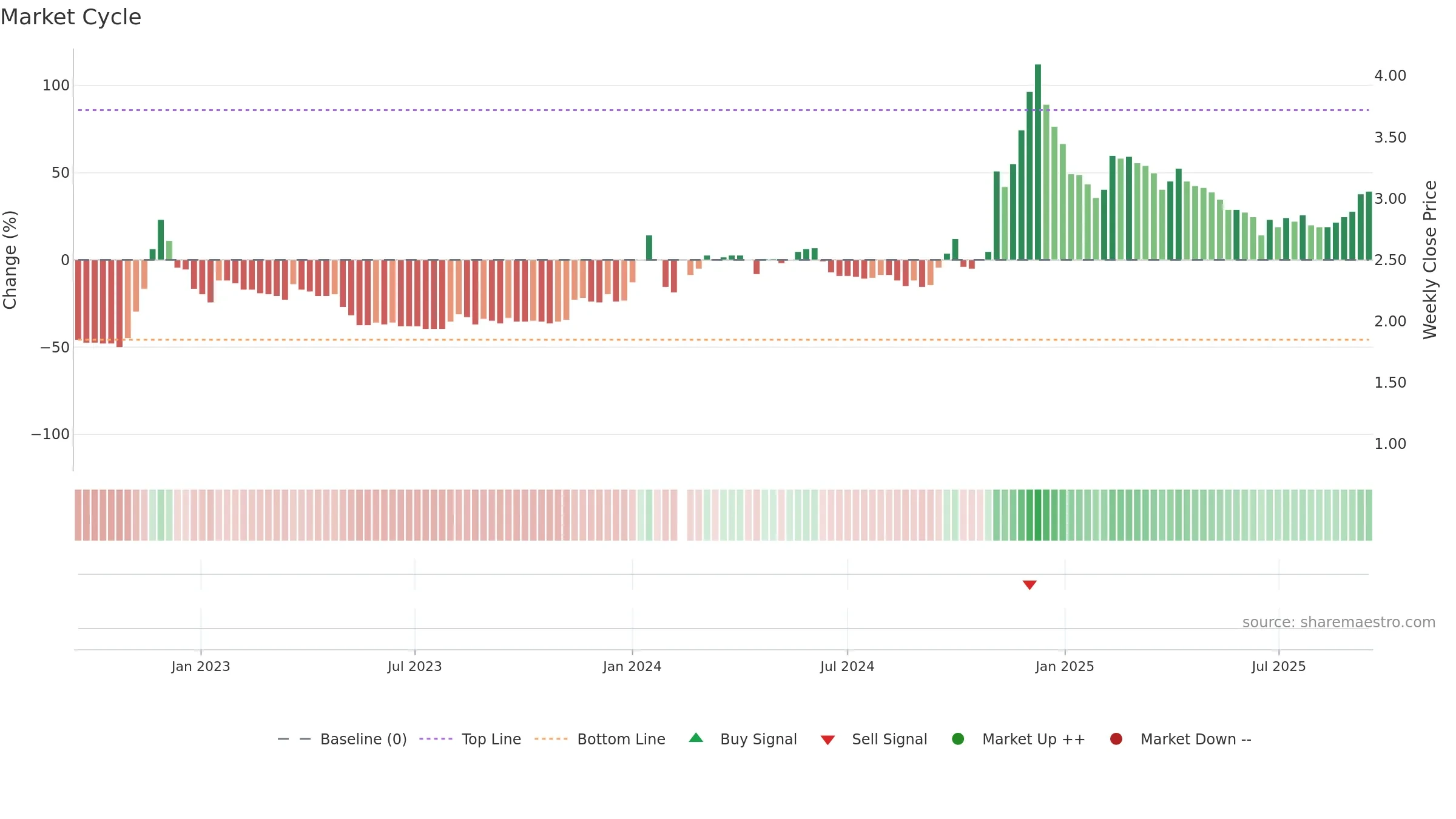Click the green Buy Signal triangle icon
The image size is (1456, 819).
(x=696, y=738)
